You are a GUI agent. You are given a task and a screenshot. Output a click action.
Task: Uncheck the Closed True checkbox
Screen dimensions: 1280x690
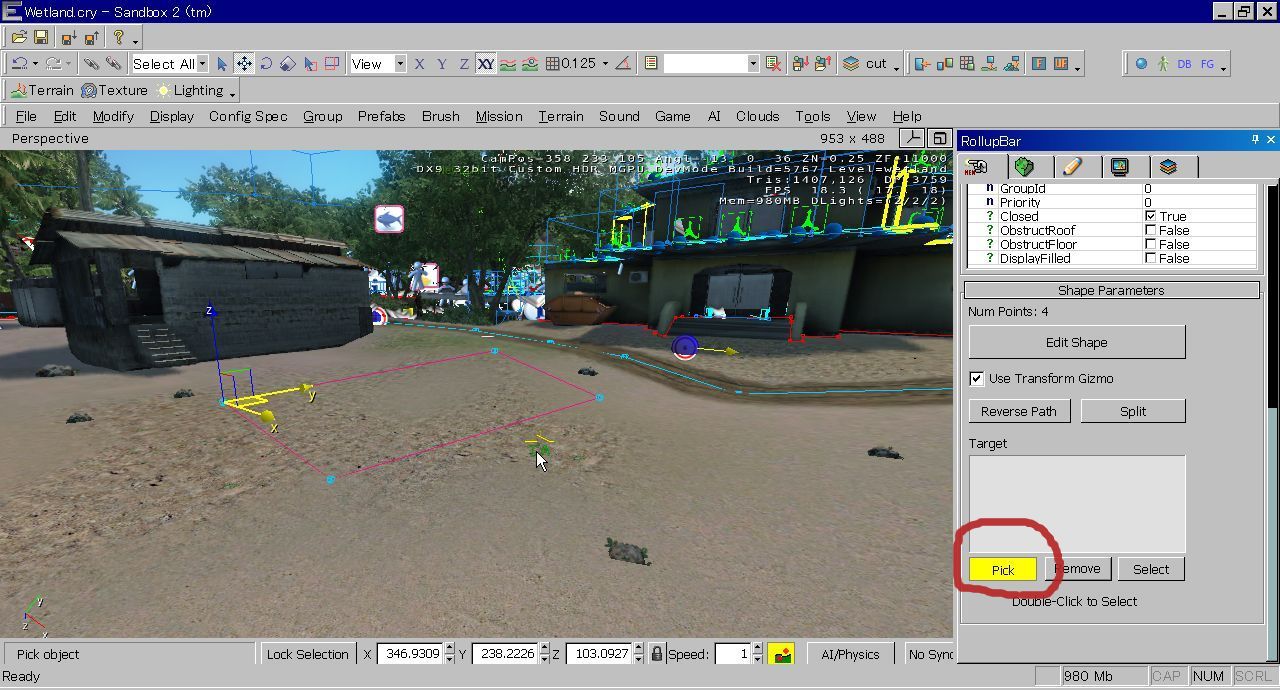(x=1150, y=216)
